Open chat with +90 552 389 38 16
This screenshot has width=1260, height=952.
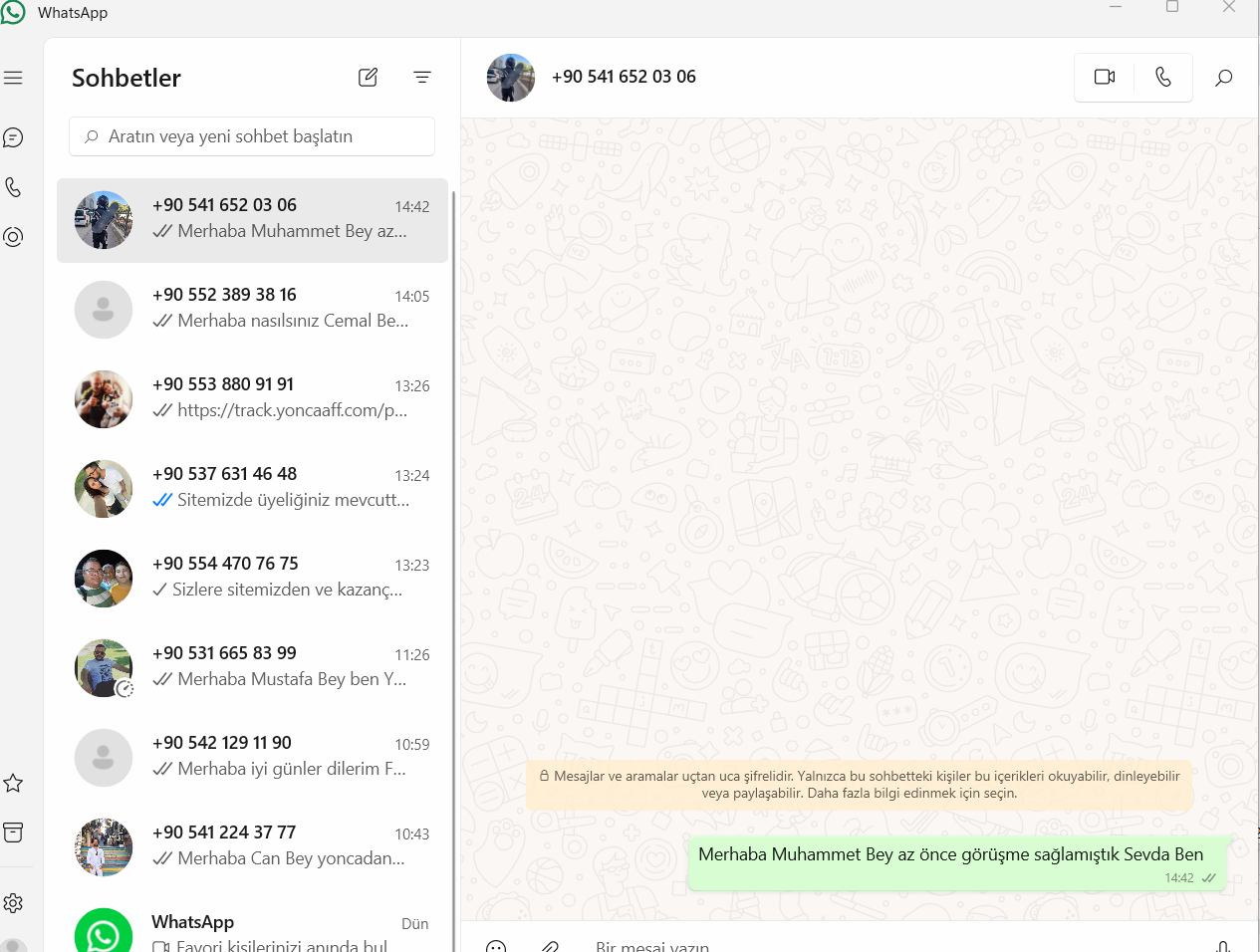click(252, 310)
